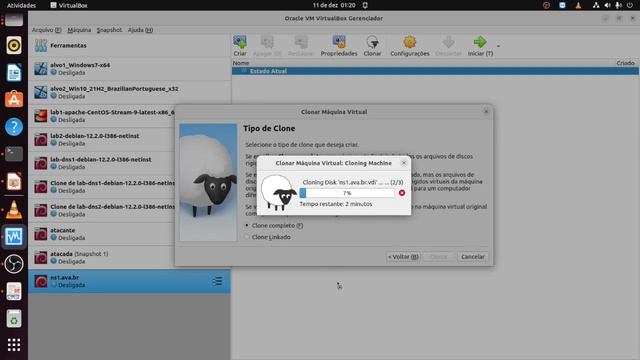640x360 pixels.
Task: Select lab1-apache-CentOS-Stream-9 machine
Action: tap(102, 116)
